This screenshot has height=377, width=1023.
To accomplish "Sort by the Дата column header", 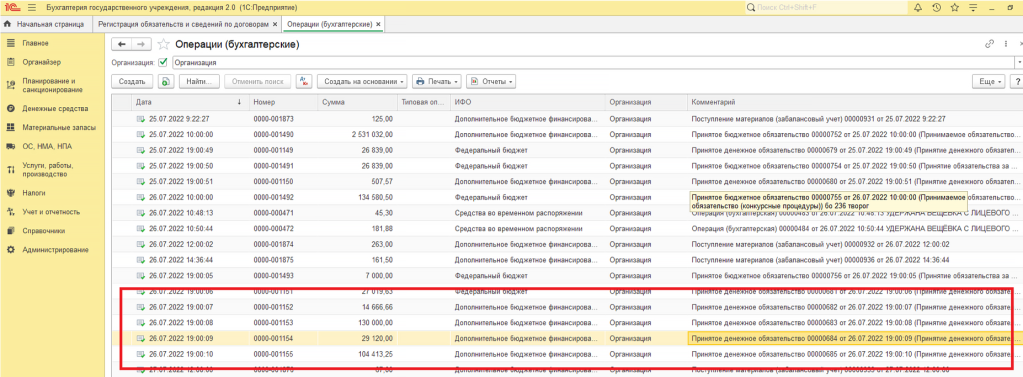I will pos(189,102).
